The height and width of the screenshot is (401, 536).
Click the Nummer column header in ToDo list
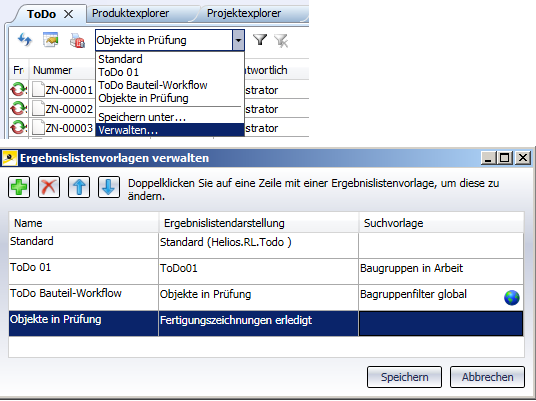(x=63, y=70)
